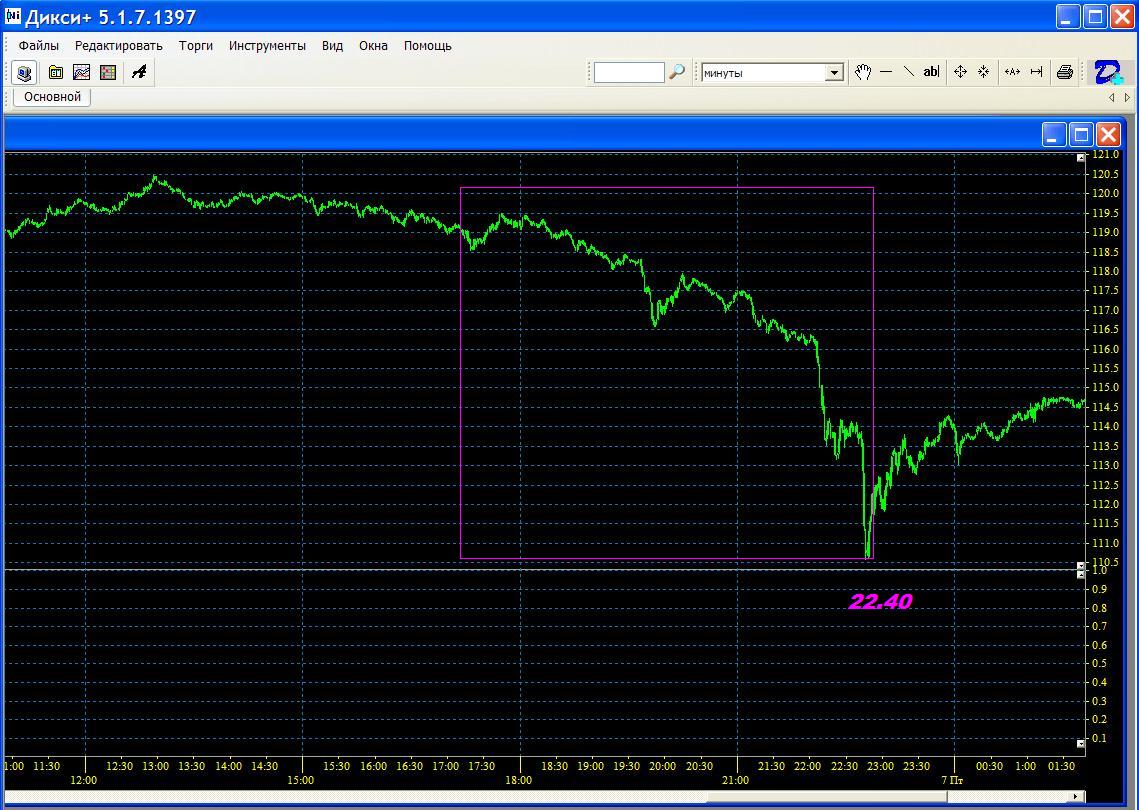The height and width of the screenshot is (810, 1139).
Task: Click the ‹A› auto-scale icon
Action: tap(1012, 72)
